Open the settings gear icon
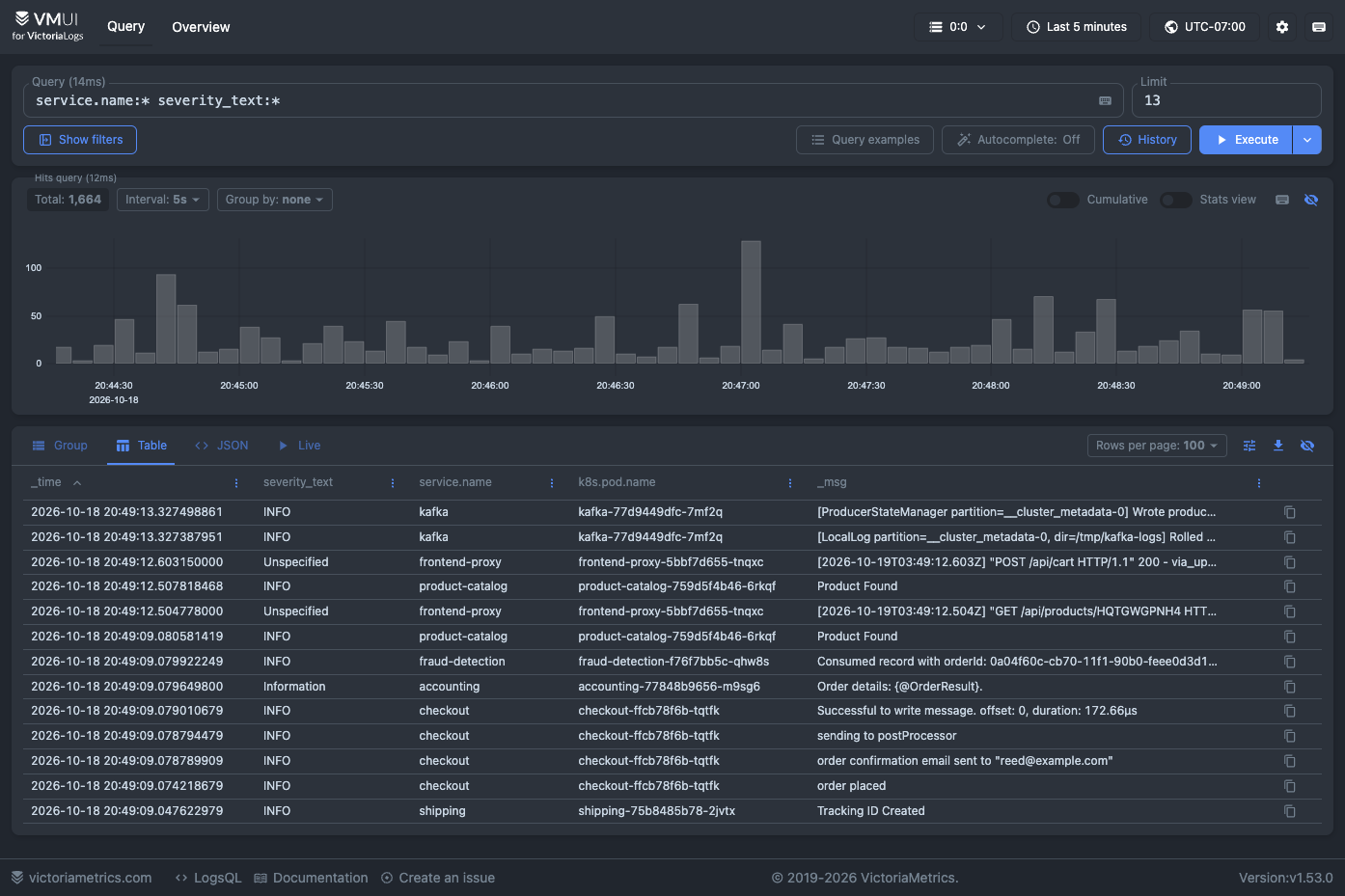Screen dimensions: 1345x896 pyautogui.click(x=1282, y=27)
